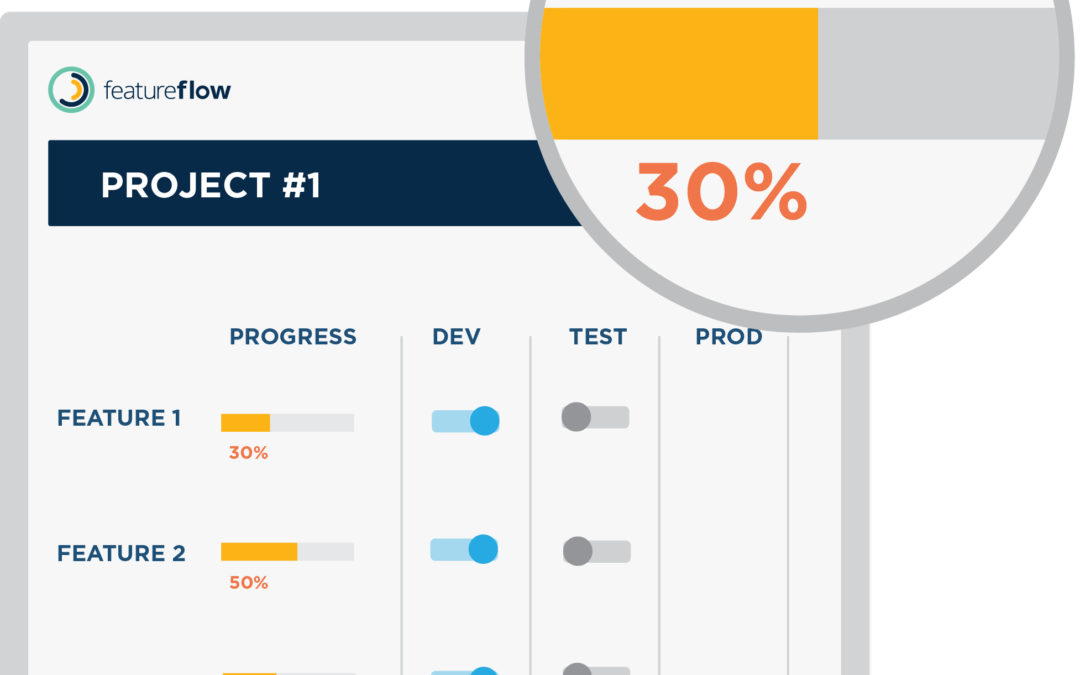Click the Featureflow circular logo icon

(71, 90)
